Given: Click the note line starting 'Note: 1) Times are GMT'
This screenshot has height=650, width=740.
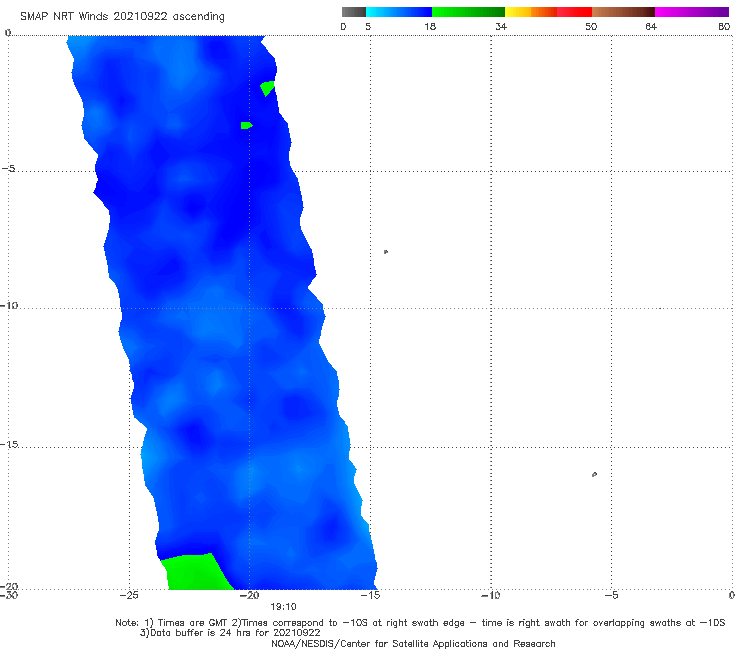Looking at the screenshot, I should click(420, 623).
